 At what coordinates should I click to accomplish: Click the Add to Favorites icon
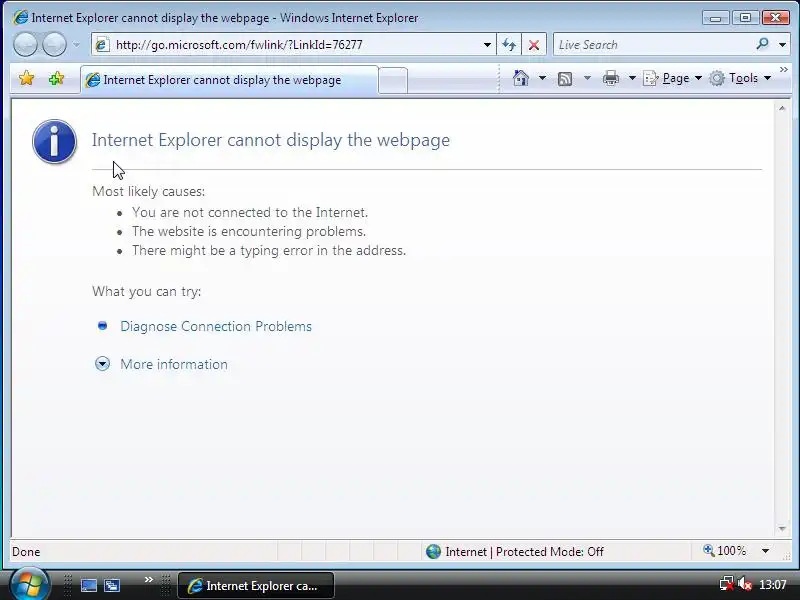click(56, 79)
